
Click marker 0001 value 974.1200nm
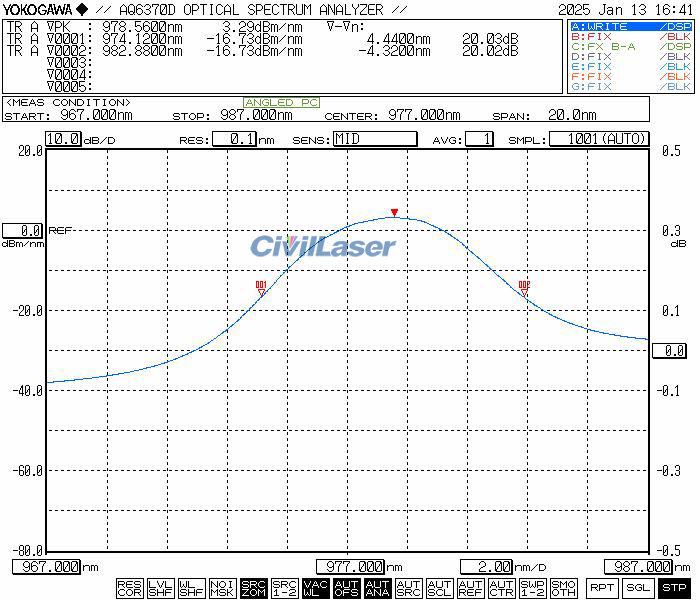(142, 39)
